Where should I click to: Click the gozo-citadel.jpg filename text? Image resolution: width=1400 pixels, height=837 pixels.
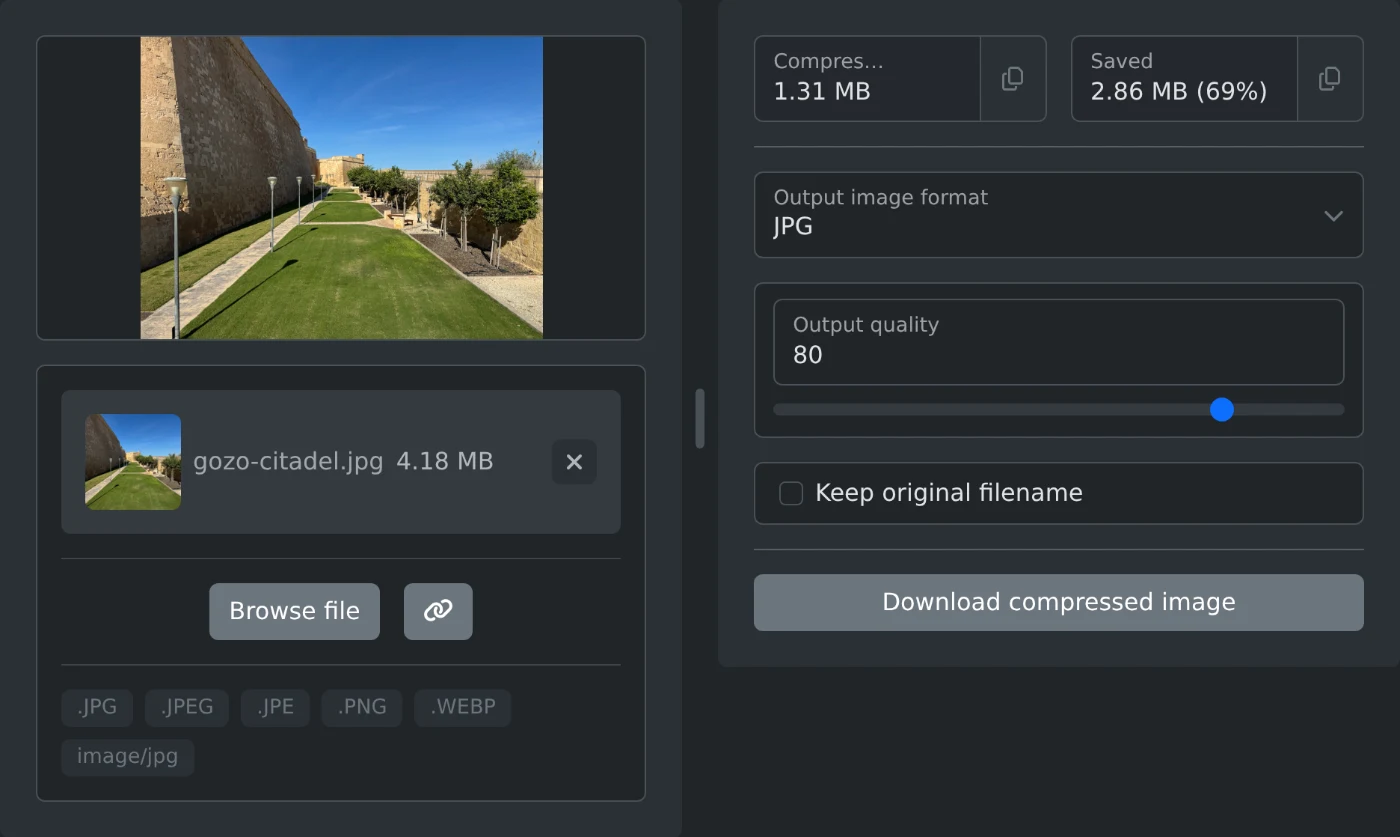pos(288,462)
